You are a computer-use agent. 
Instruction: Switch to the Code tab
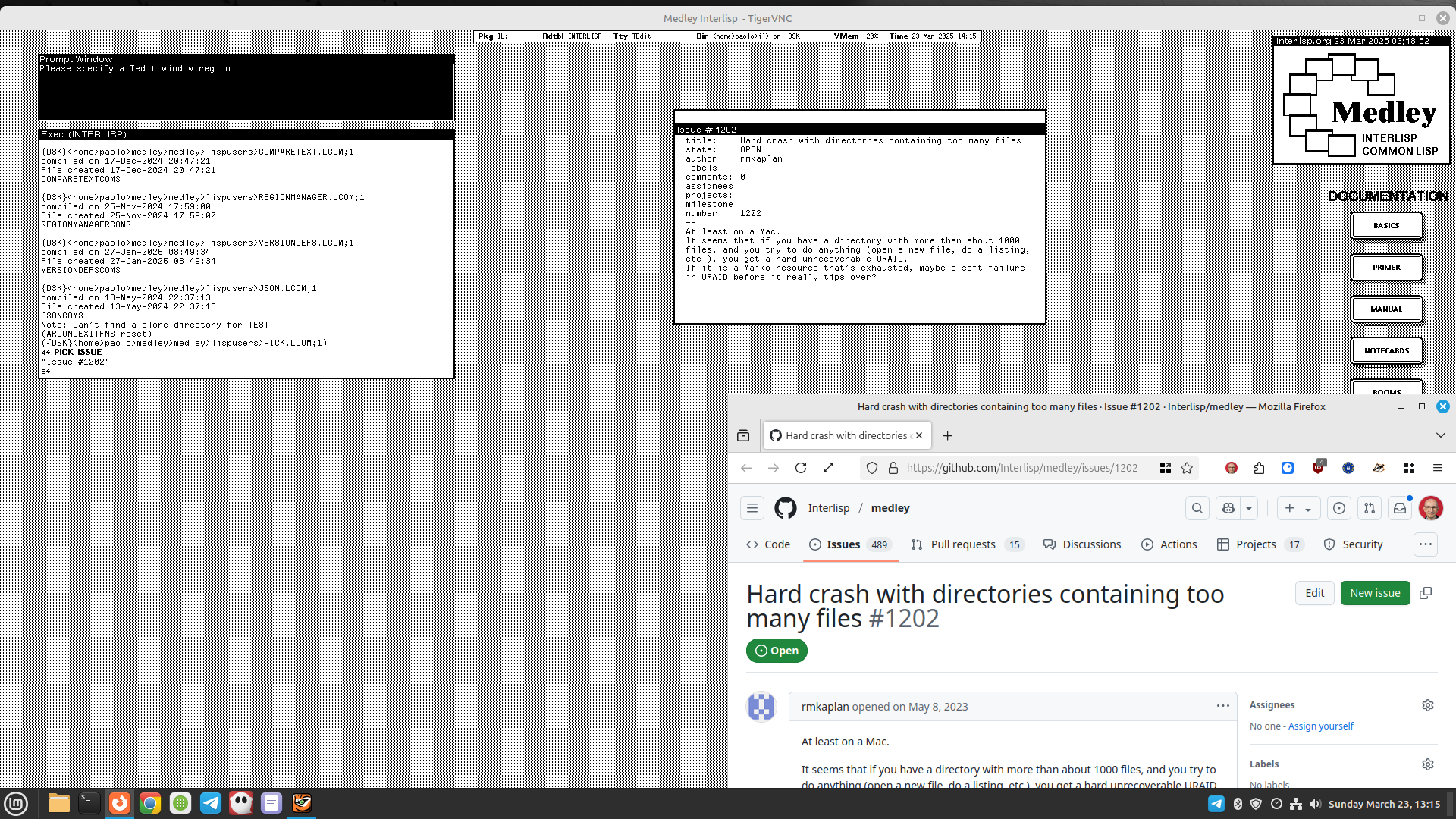click(x=768, y=544)
